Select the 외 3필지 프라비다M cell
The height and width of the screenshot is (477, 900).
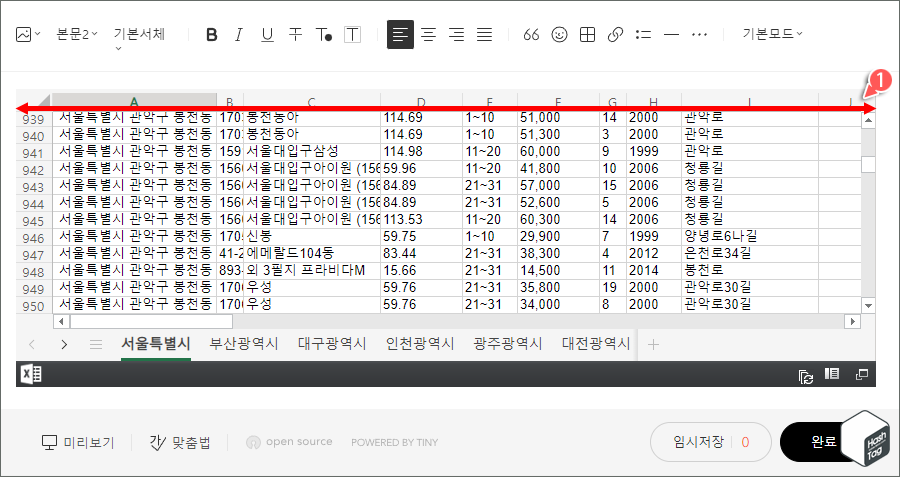(x=312, y=270)
